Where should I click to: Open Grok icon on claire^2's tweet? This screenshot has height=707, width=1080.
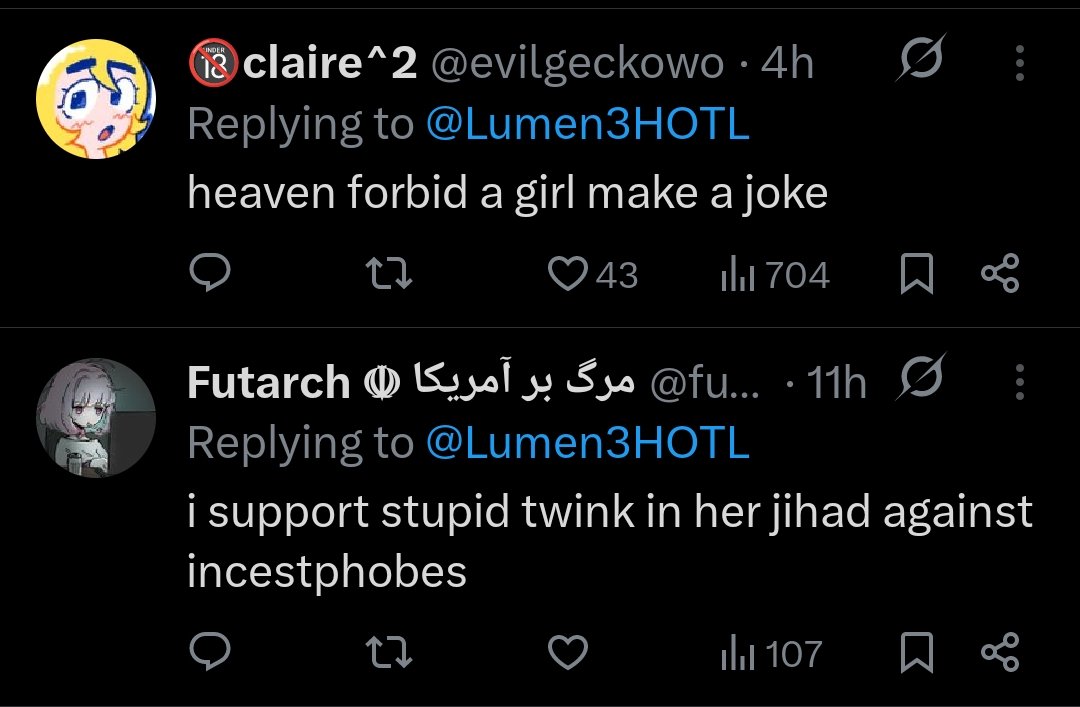[x=919, y=64]
